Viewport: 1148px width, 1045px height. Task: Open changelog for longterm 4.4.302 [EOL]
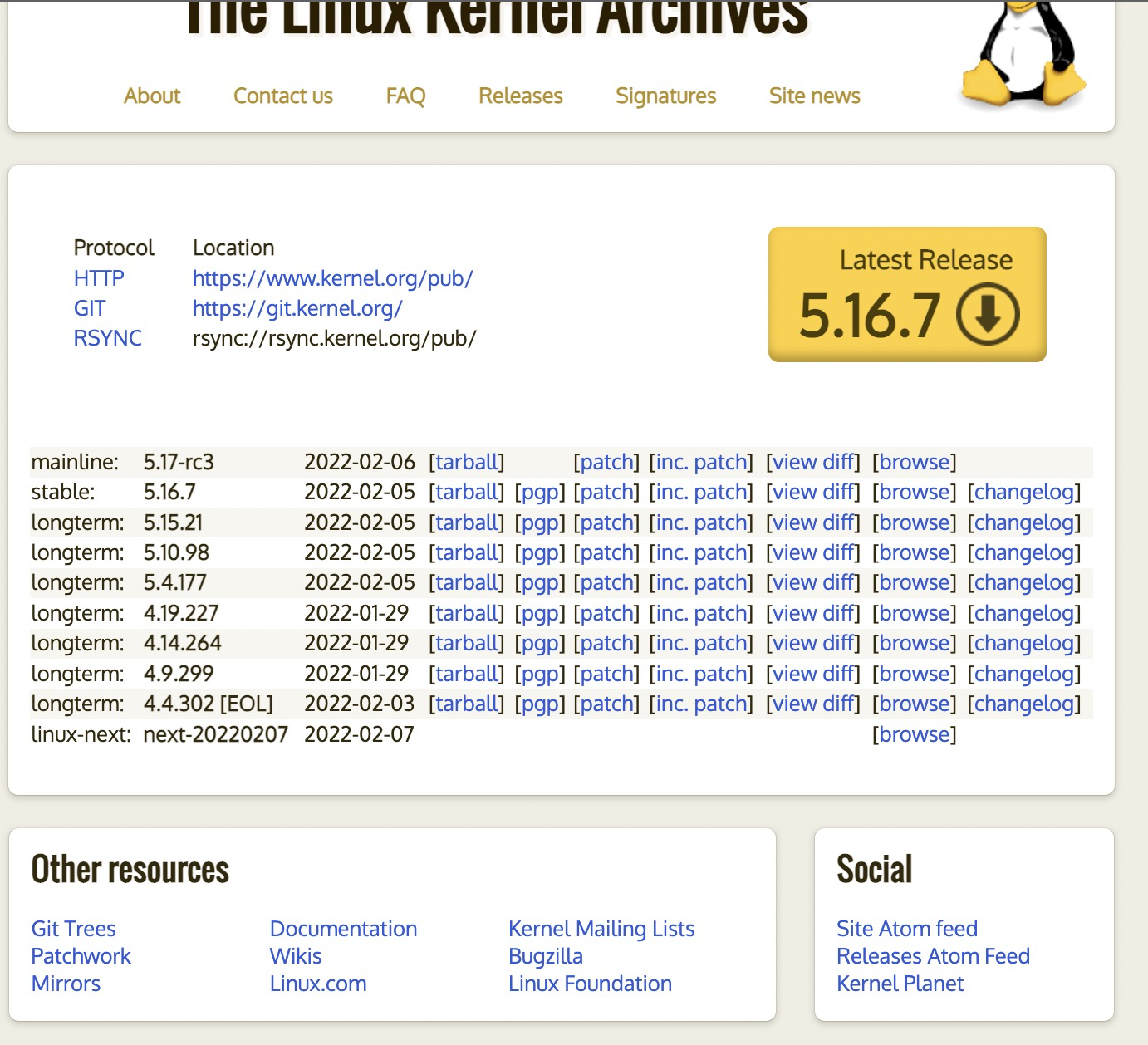point(1024,704)
